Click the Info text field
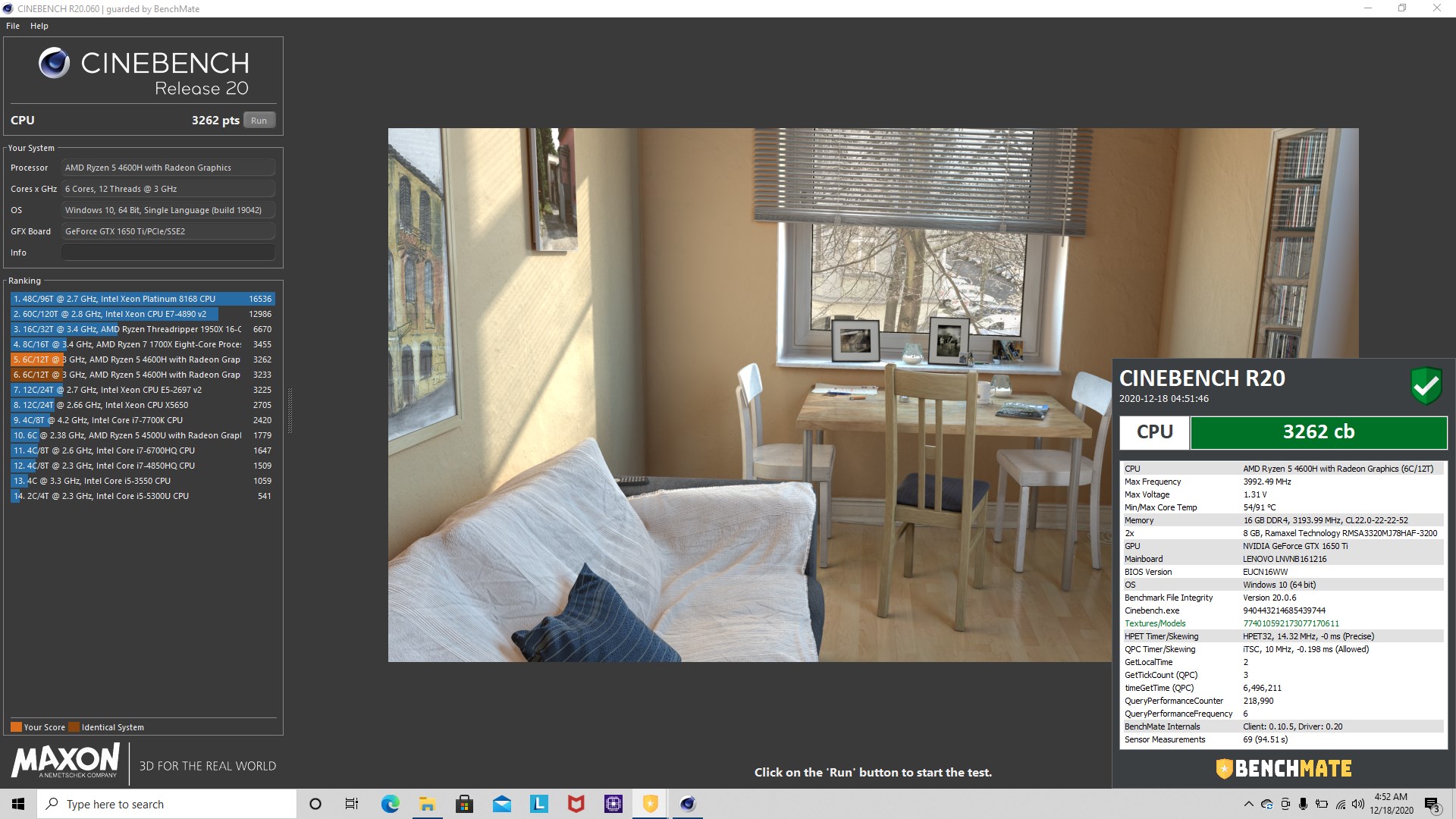This screenshot has height=819, width=1456. pyautogui.click(x=168, y=253)
